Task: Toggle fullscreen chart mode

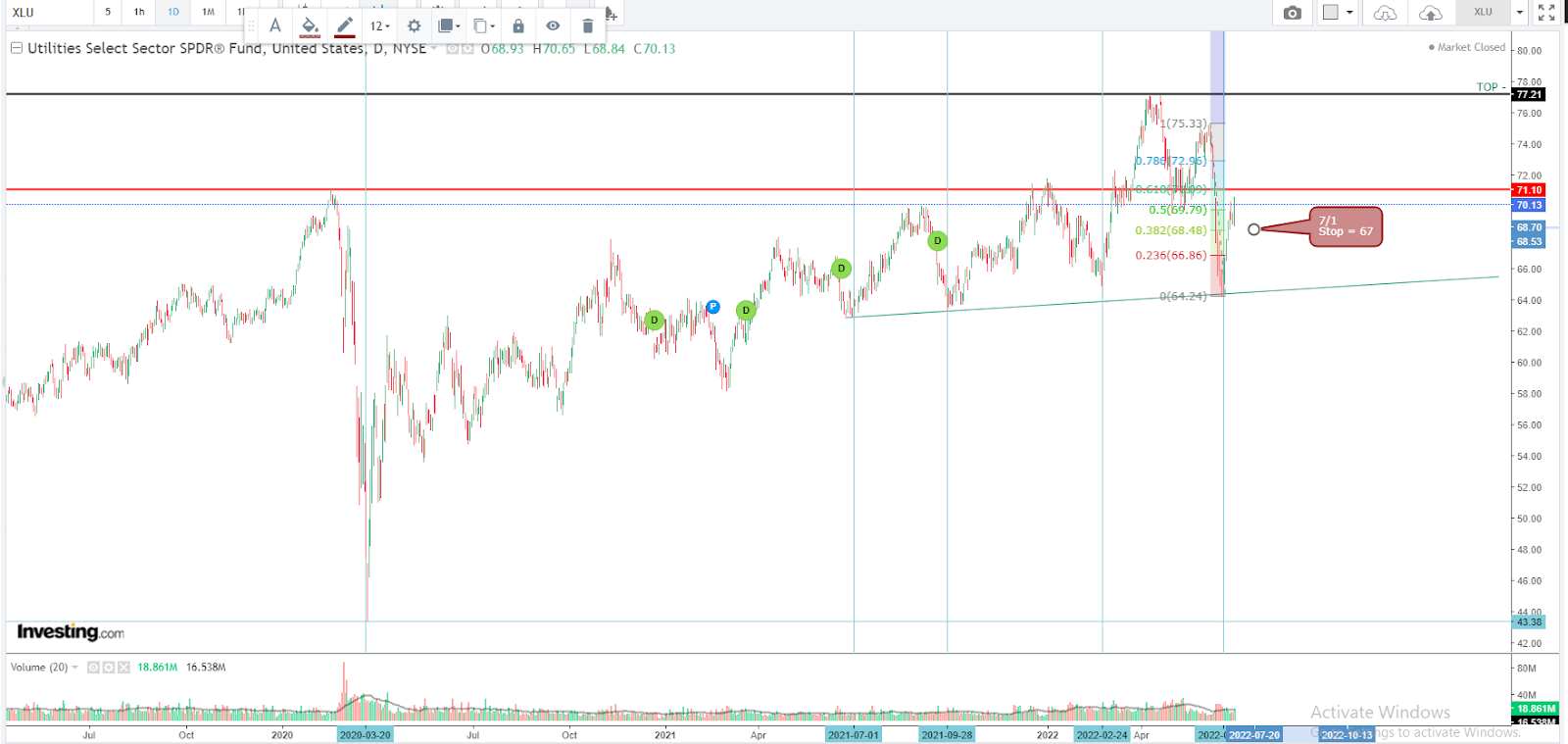Action: point(1546,13)
